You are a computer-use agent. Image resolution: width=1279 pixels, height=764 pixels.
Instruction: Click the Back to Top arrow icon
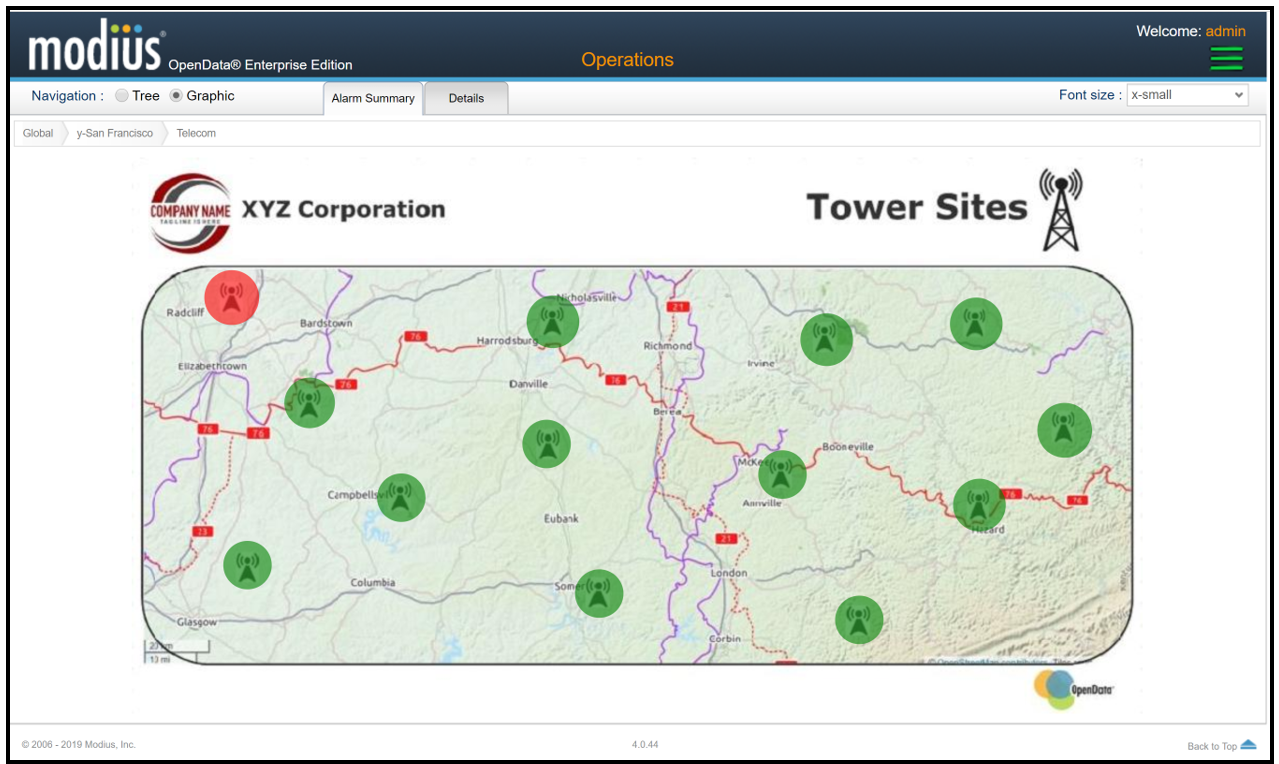coord(1248,745)
